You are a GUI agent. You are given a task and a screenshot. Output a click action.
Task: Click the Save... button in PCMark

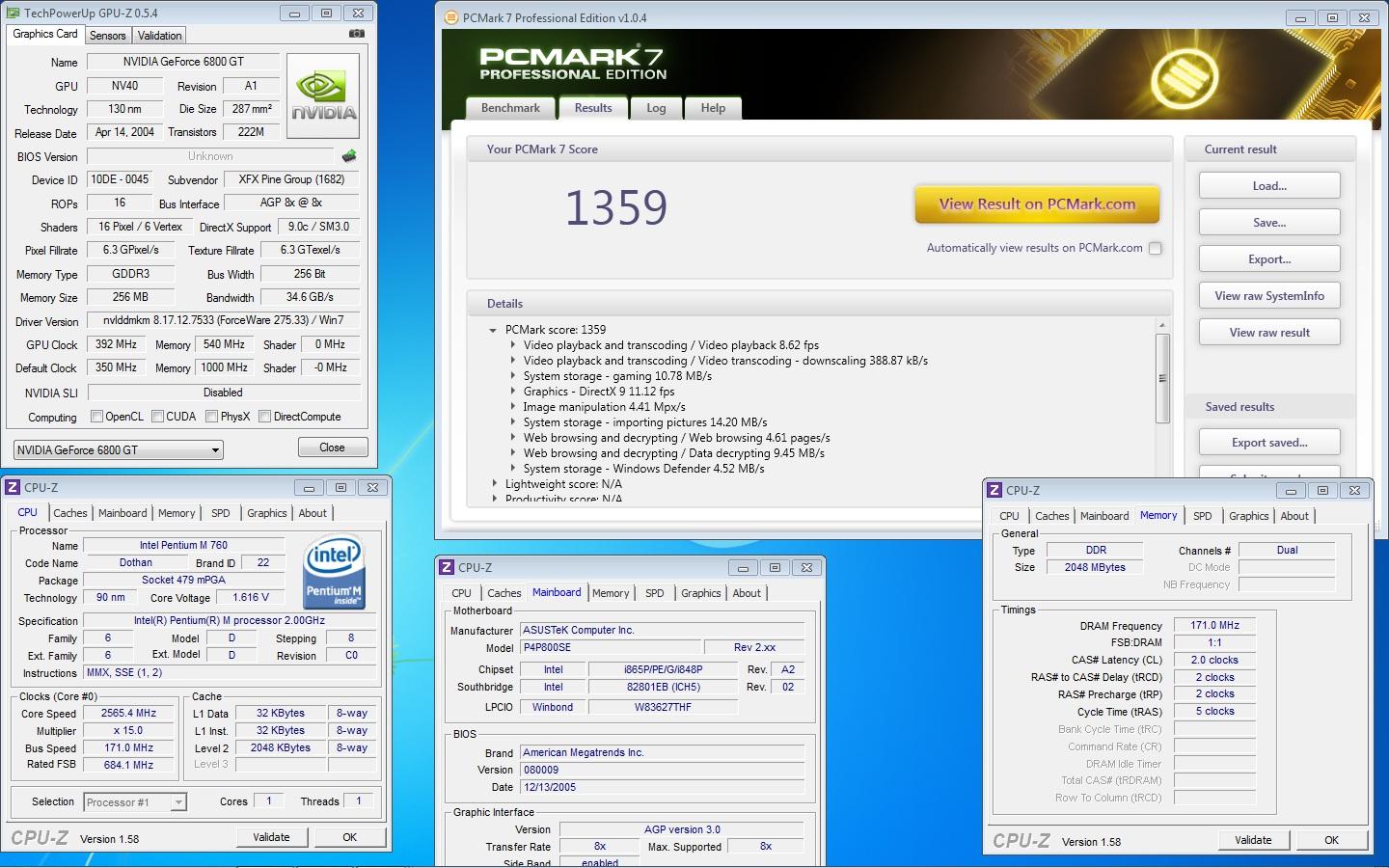click(1269, 223)
